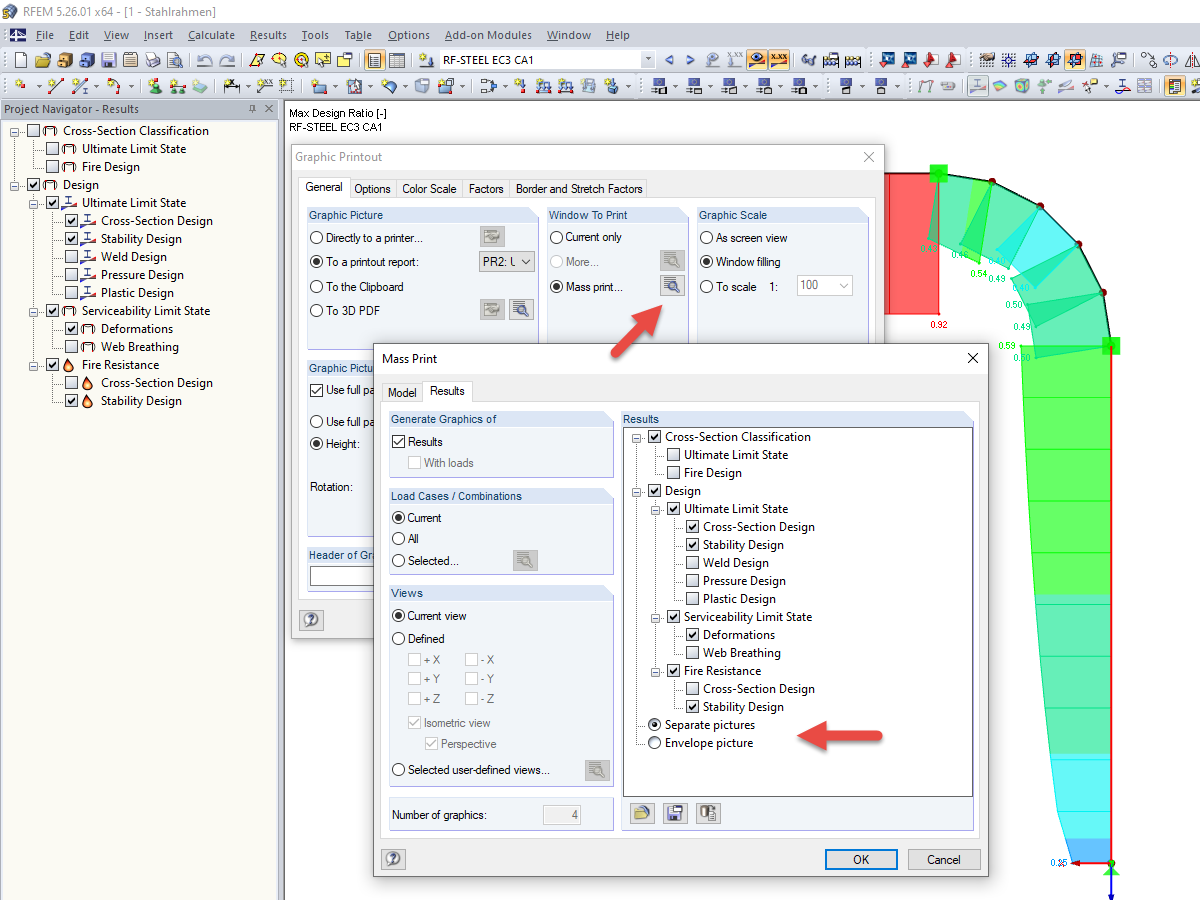Screen dimensions: 1200x900
Task: Collapse Cross-Section Classification in Project Navigator
Action: click(15, 131)
